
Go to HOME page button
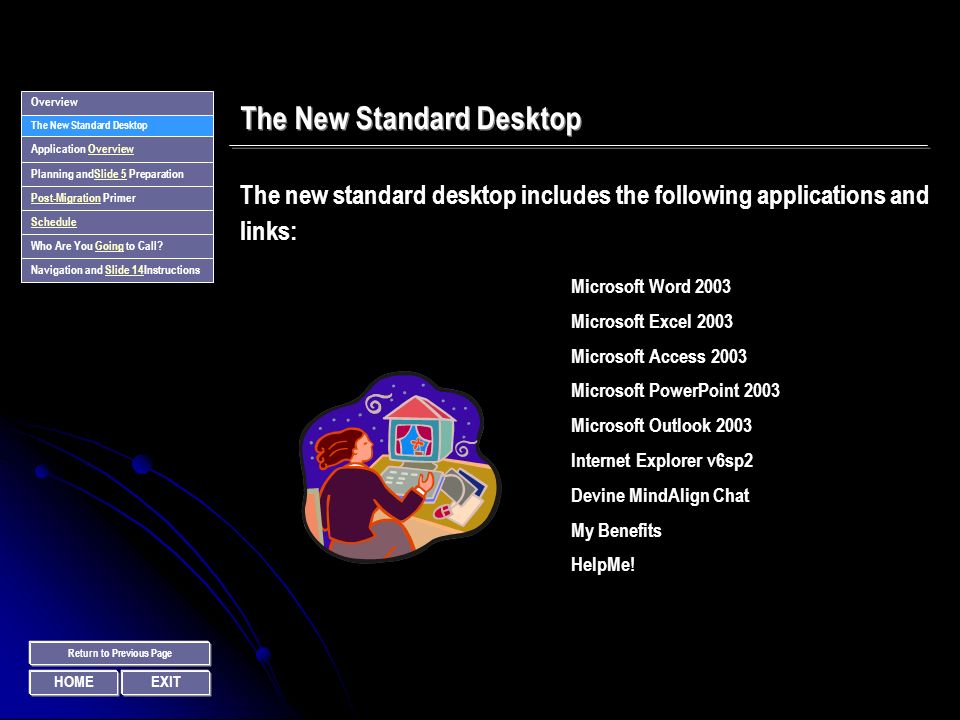point(73,683)
